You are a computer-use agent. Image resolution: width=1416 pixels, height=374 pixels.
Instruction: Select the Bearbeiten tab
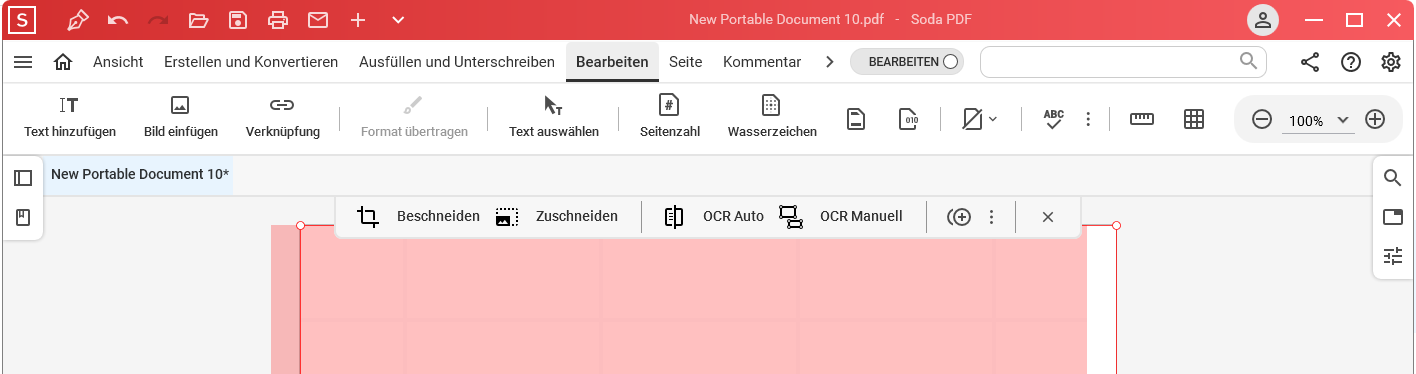click(612, 62)
